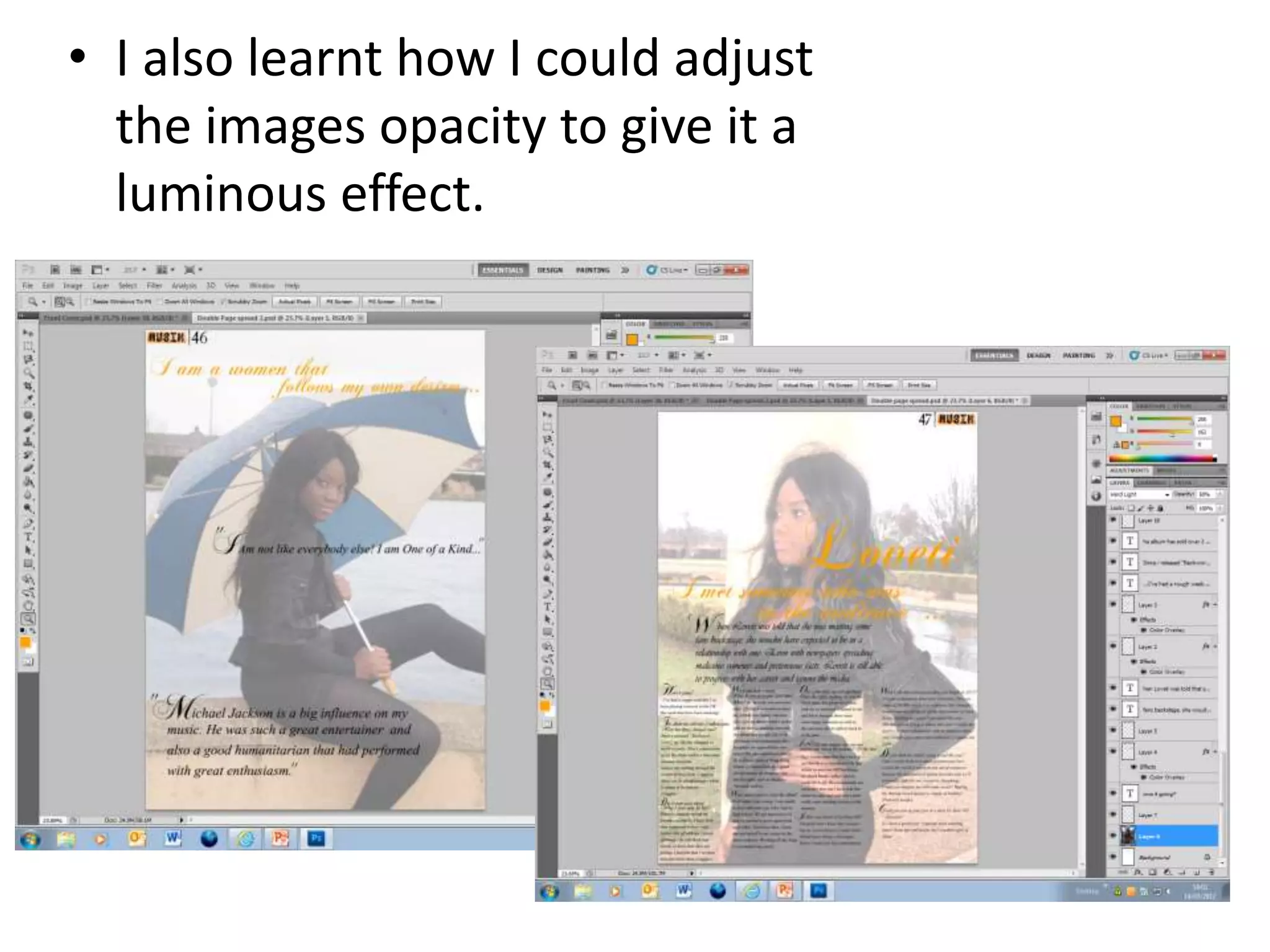Viewport: 1270px width, 952px height.
Task: Select the Horizontal Type tool in left Photoshop window
Action: 28,537
